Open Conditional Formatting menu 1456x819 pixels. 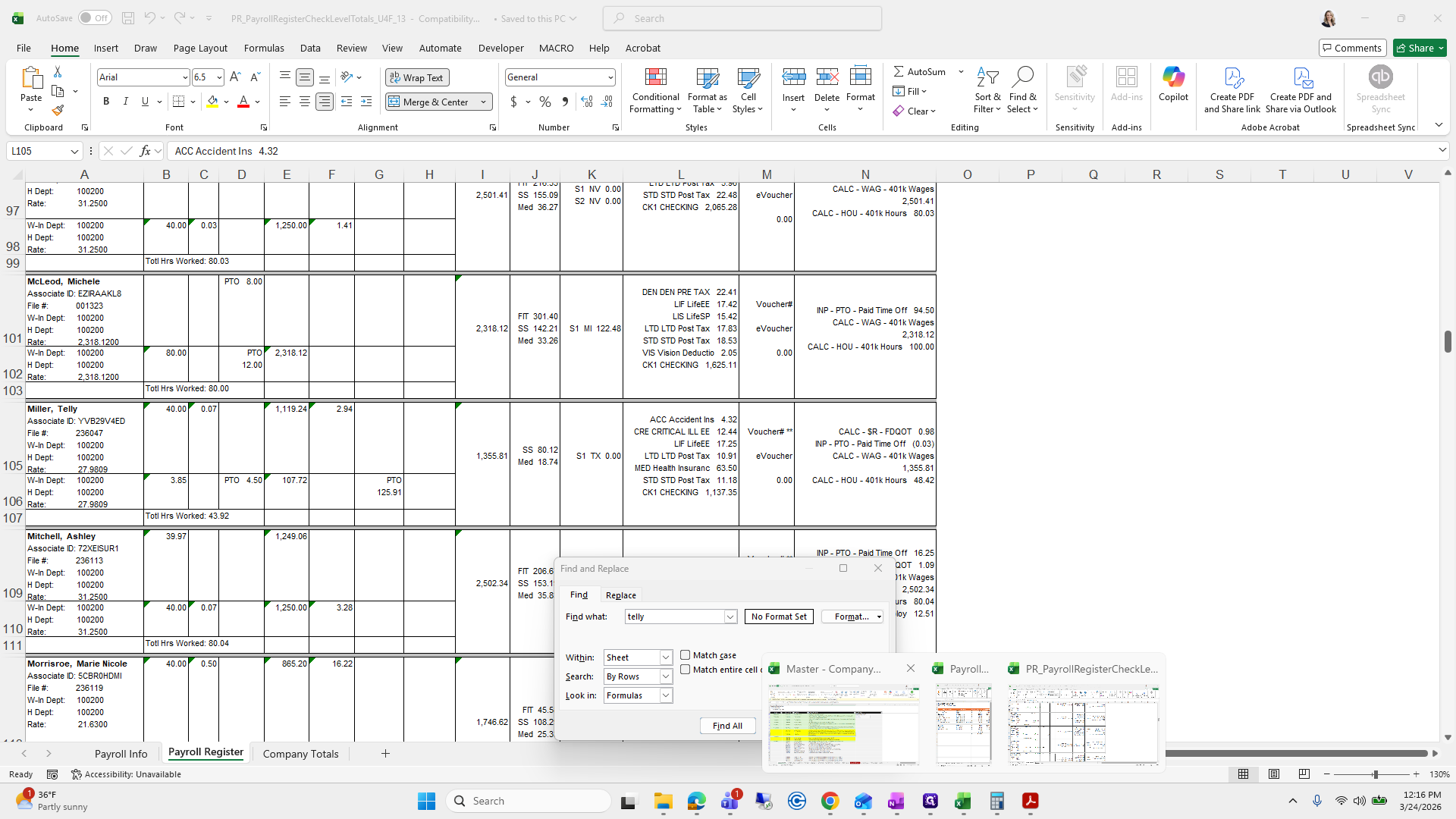click(655, 91)
